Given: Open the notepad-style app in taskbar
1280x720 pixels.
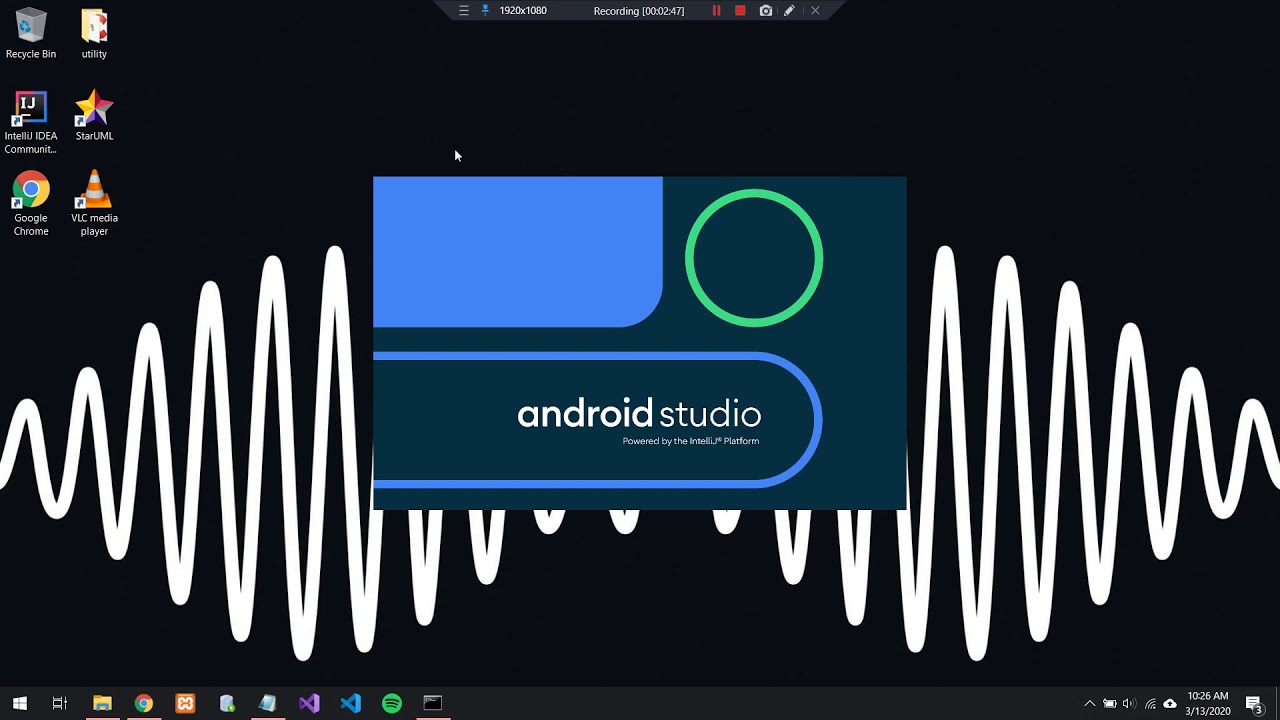Looking at the screenshot, I should pyautogui.click(x=268, y=703).
